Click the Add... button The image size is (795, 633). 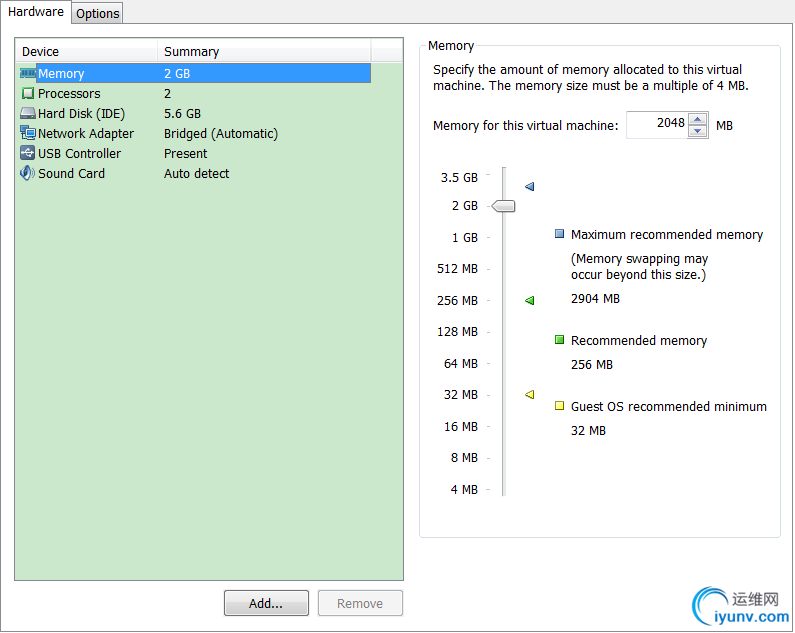click(x=266, y=603)
